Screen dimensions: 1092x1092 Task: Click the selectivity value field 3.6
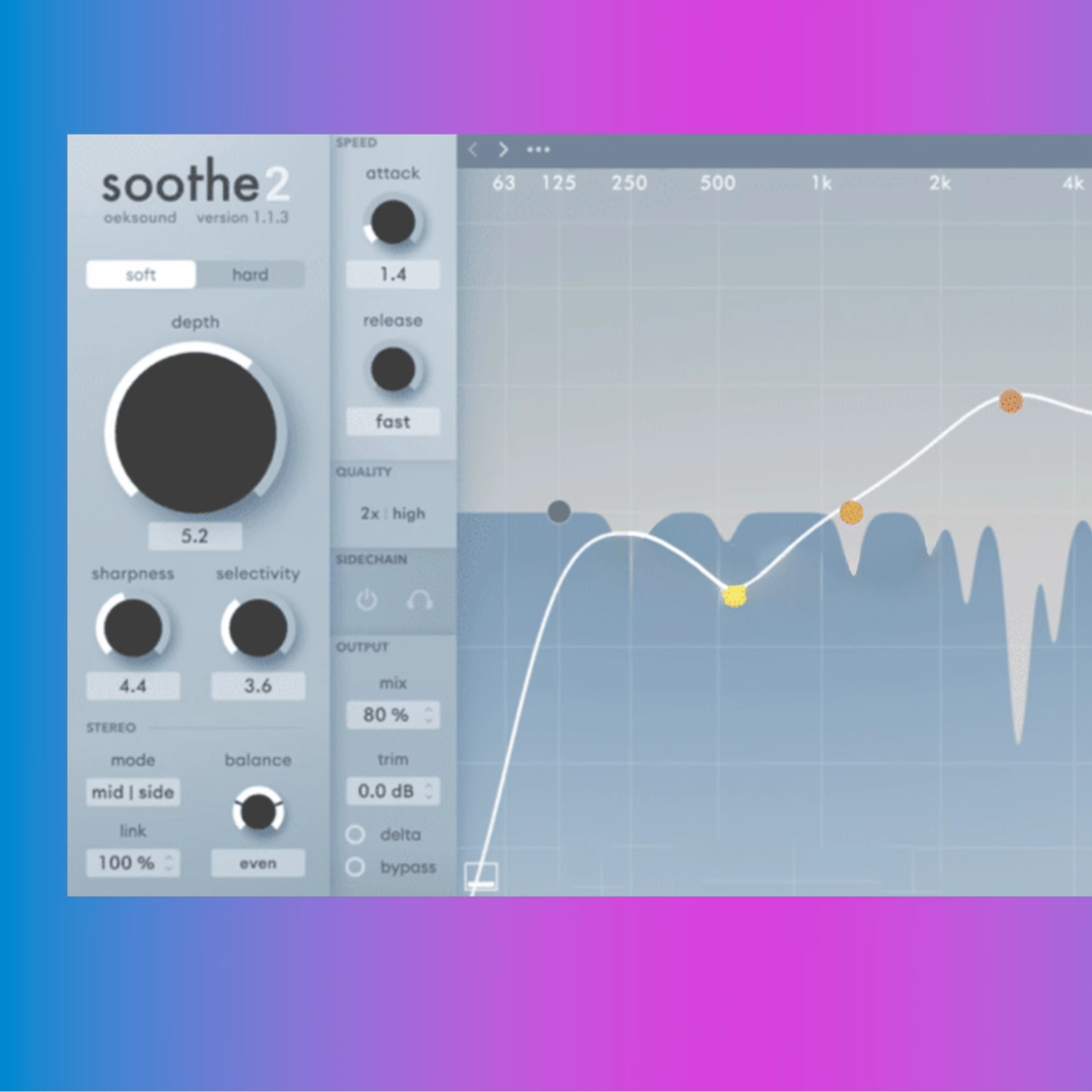[x=257, y=686]
